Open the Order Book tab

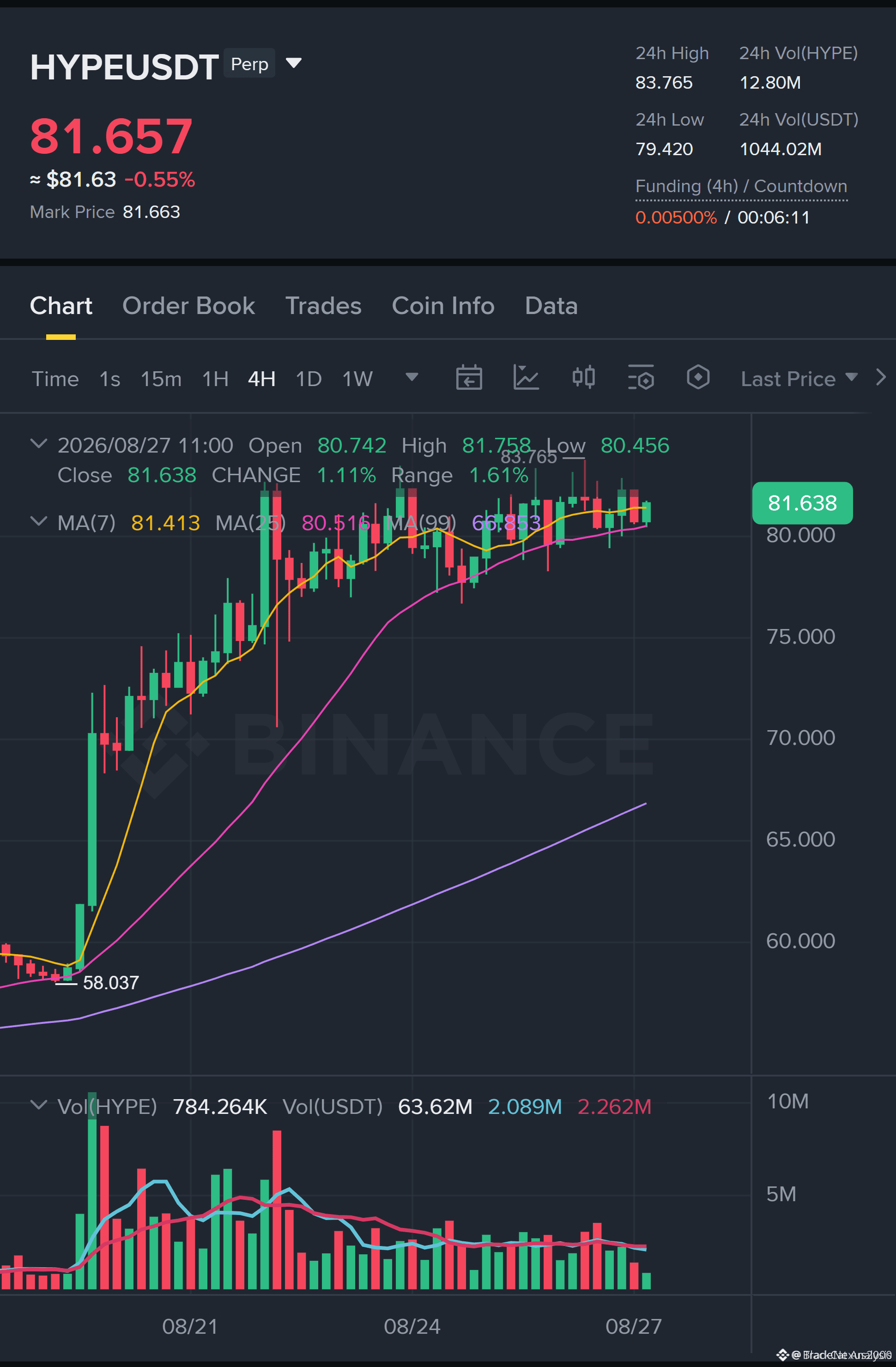click(188, 306)
